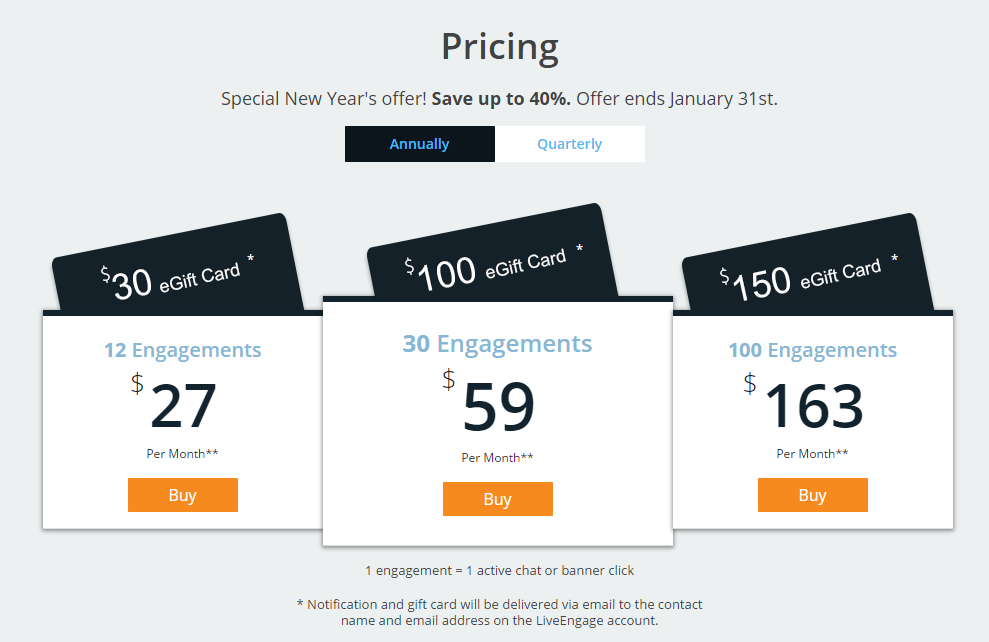Click the $150 eGift Card image
Image resolution: width=989 pixels, height=642 pixels.
point(807,265)
